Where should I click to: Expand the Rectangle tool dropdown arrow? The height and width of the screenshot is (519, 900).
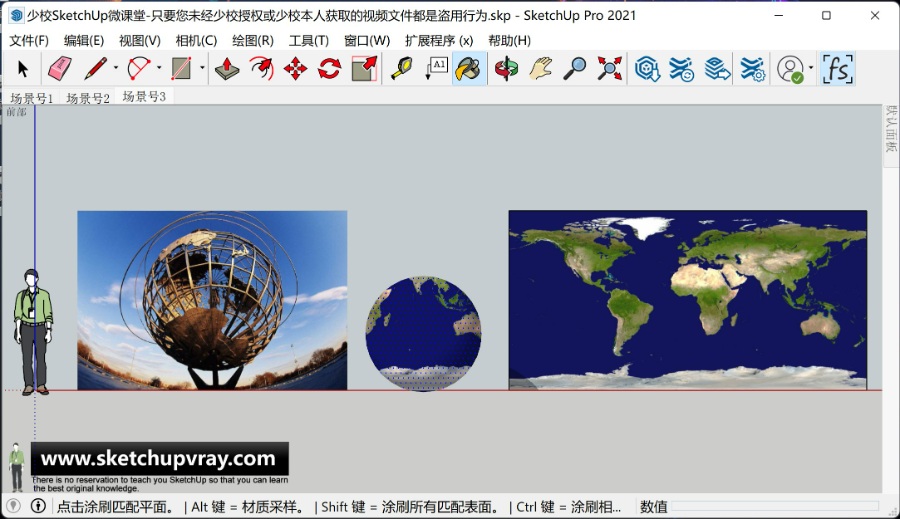tap(202, 68)
